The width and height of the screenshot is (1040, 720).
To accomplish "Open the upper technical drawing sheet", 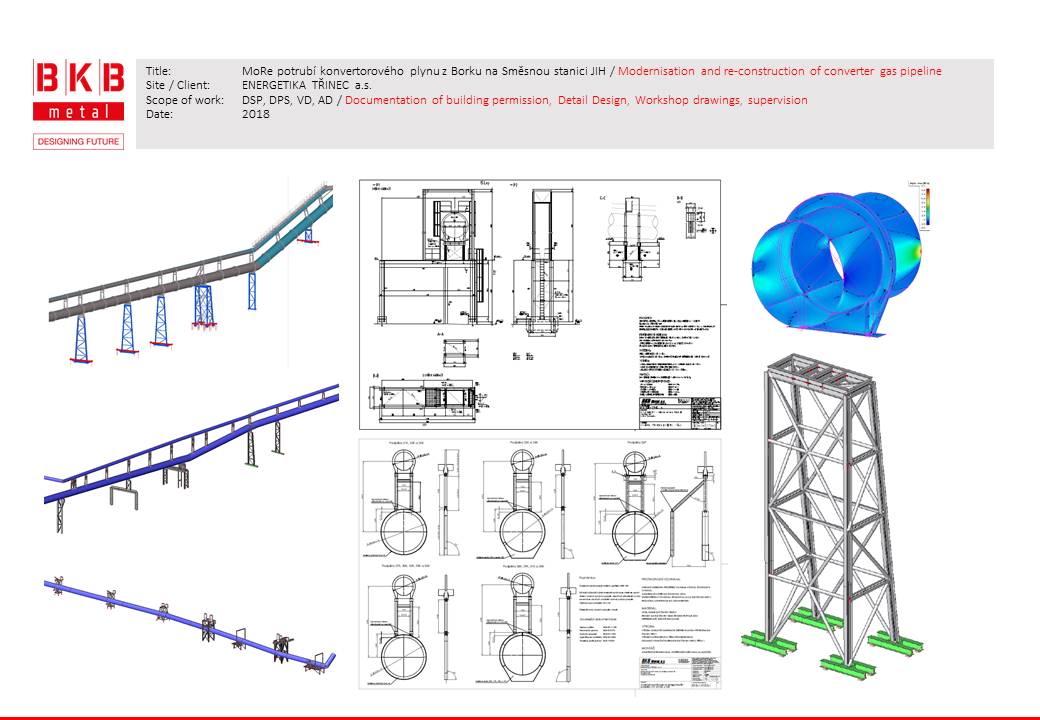I will [x=540, y=305].
